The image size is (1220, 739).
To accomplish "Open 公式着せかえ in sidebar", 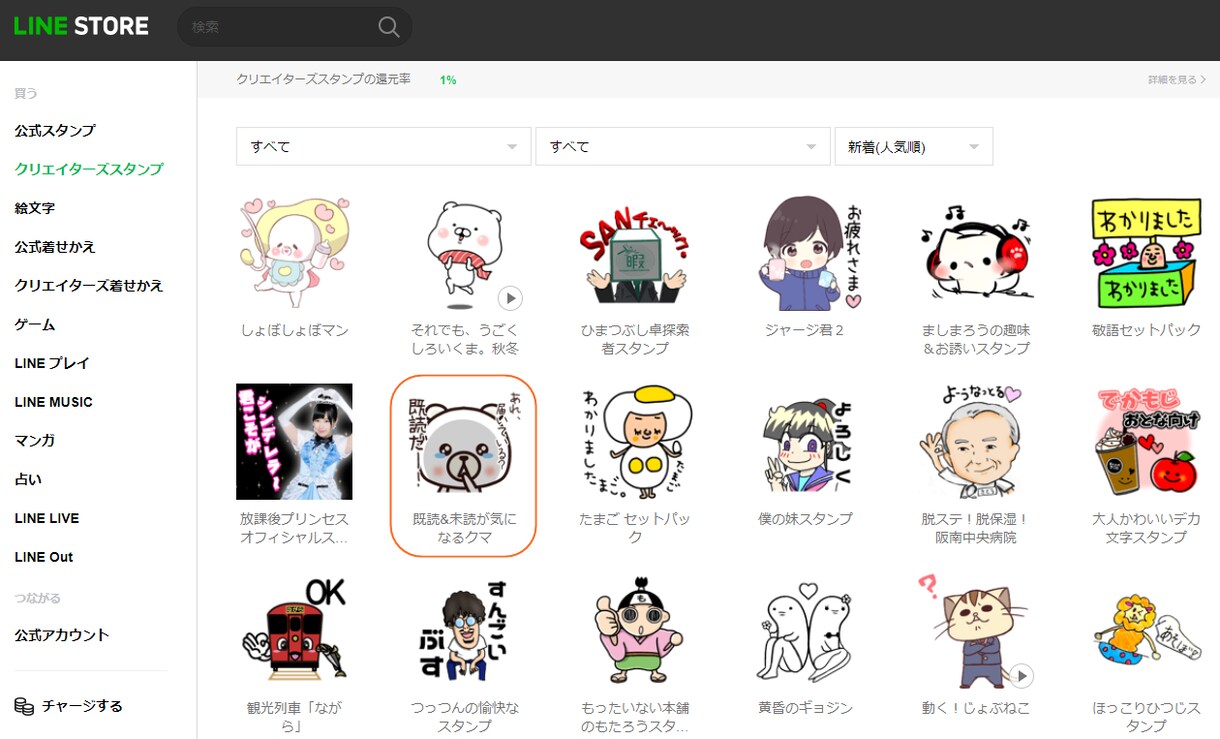I will pos(55,247).
